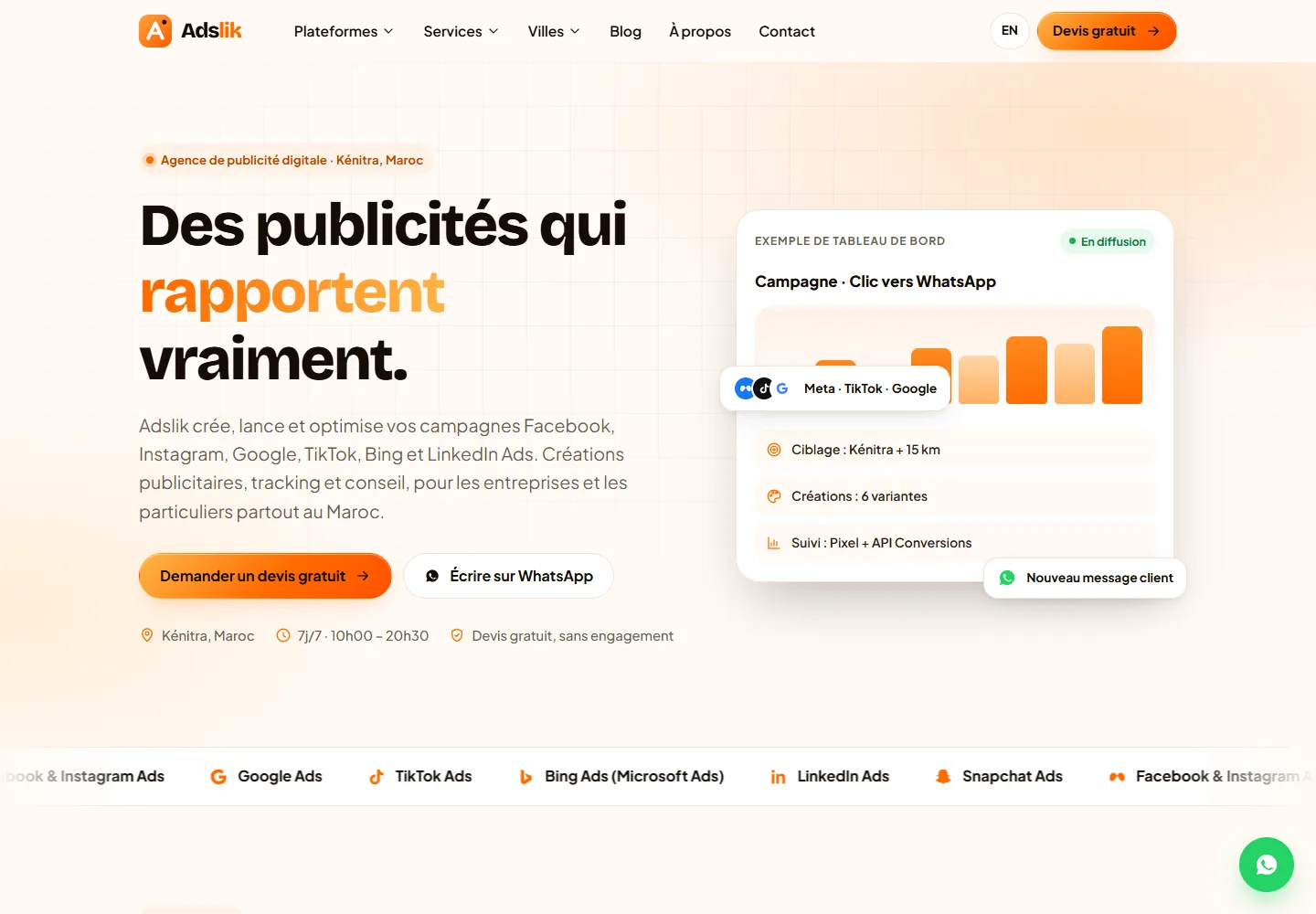Click Ciblage : Kénitra + 15 km text
Image resolution: width=1316 pixels, height=914 pixels.
(x=865, y=450)
